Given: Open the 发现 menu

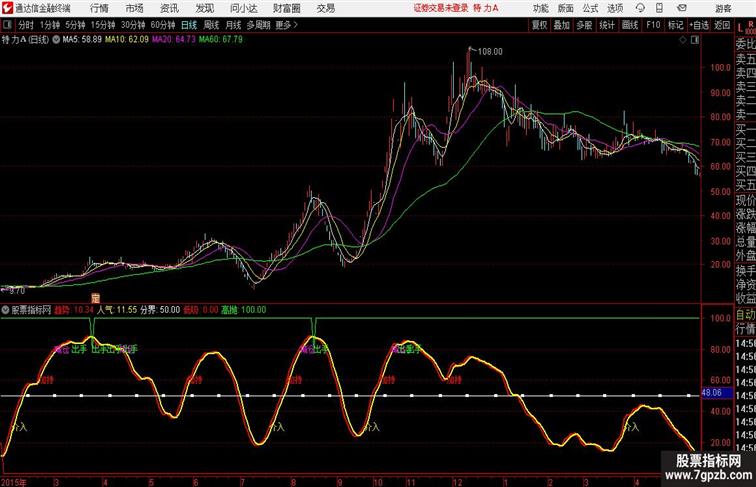Looking at the screenshot, I should click(x=204, y=8).
